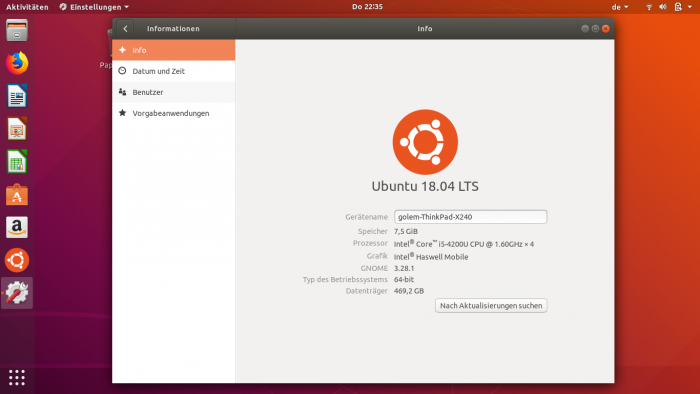Open LibreOffice Calc from the dock
The image size is (700, 394).
click(17, 162)
